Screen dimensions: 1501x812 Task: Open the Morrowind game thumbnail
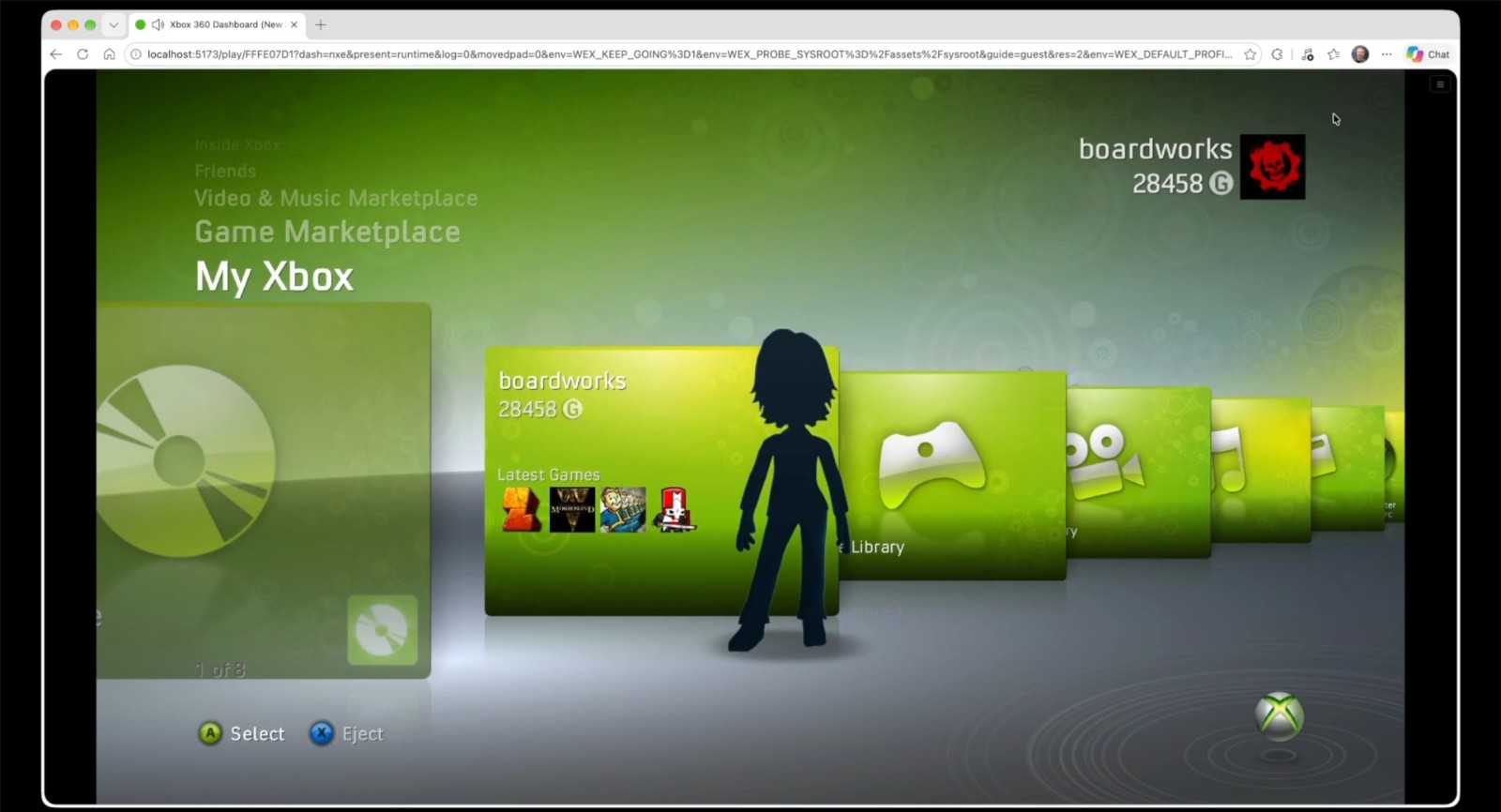coord(572,510)
